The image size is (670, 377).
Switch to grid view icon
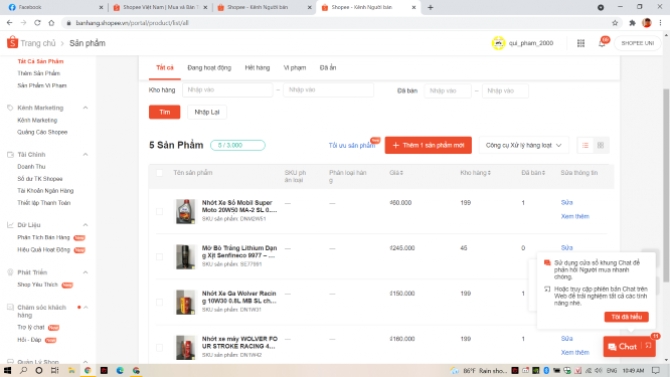[x=600, y=145]
